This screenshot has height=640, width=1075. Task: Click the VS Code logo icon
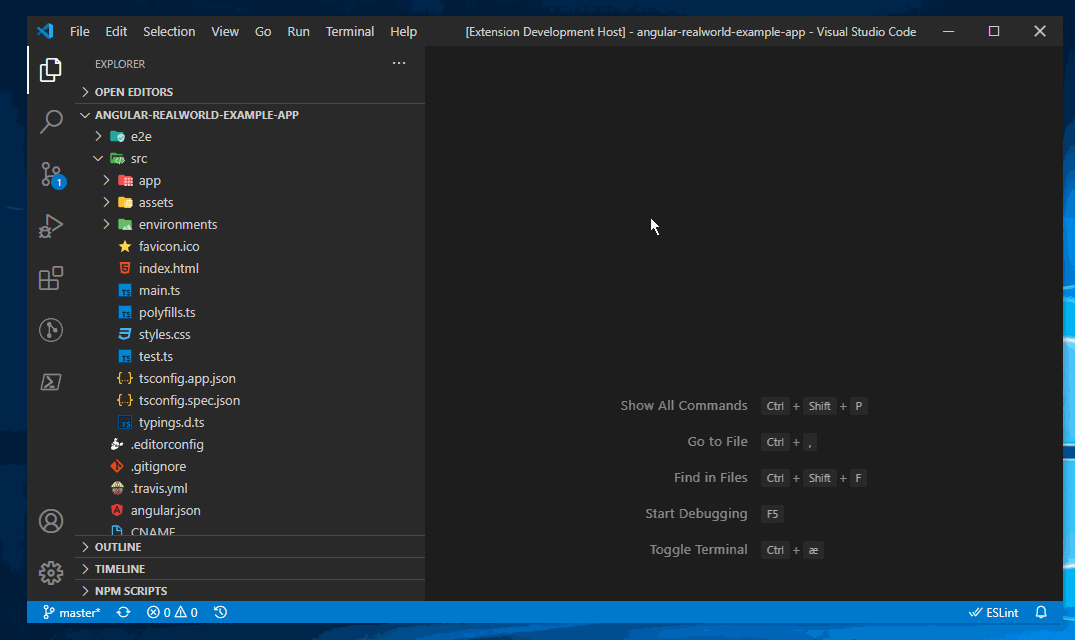pos(45,32)
